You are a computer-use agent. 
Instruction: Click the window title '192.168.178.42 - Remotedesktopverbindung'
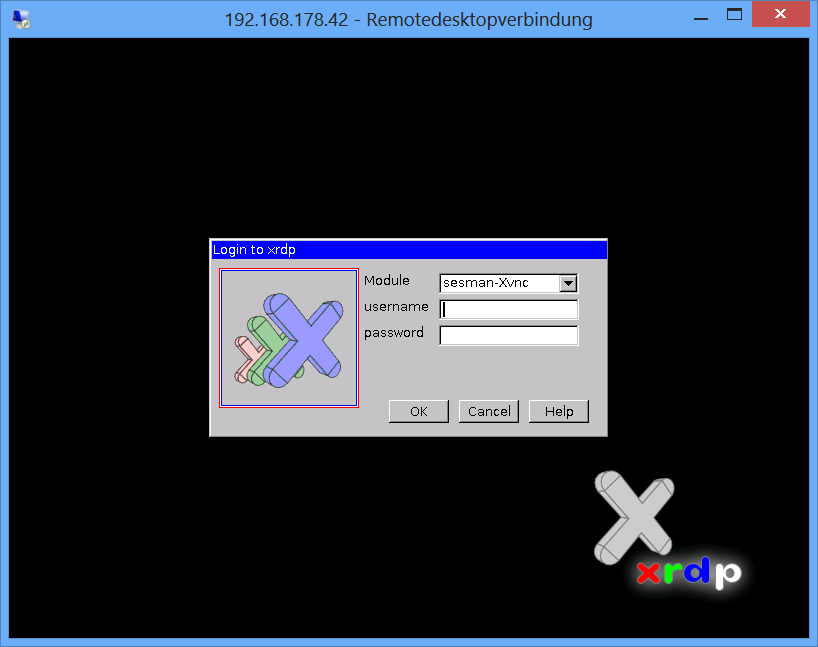point(408,20)
